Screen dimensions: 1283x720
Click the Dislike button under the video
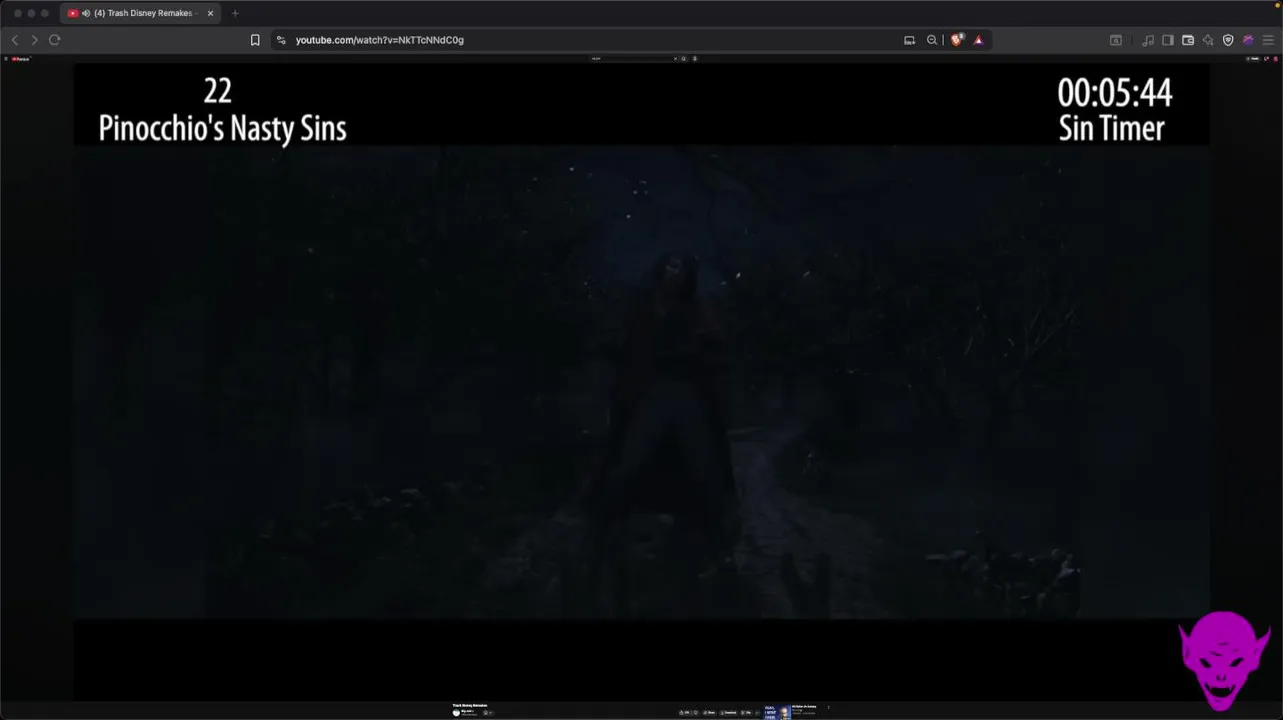[696, 713]
